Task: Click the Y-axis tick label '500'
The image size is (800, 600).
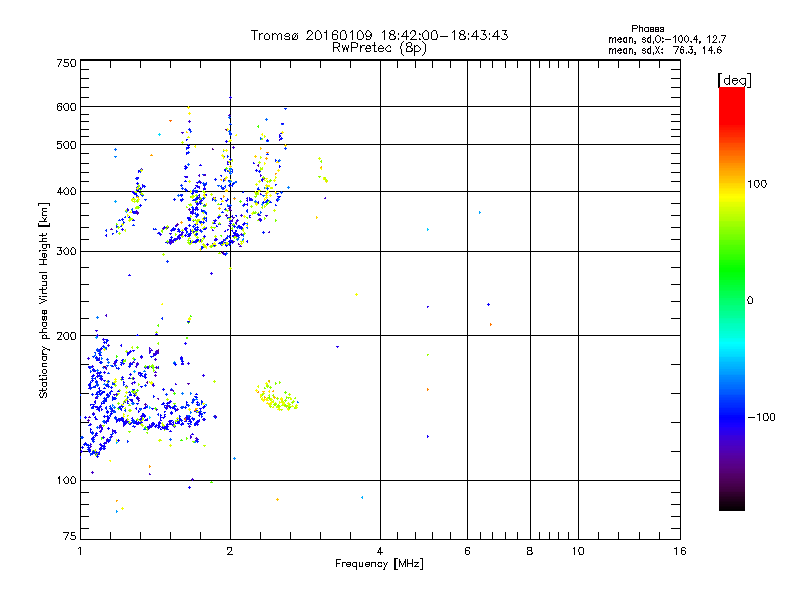Action: pos(66,145)
